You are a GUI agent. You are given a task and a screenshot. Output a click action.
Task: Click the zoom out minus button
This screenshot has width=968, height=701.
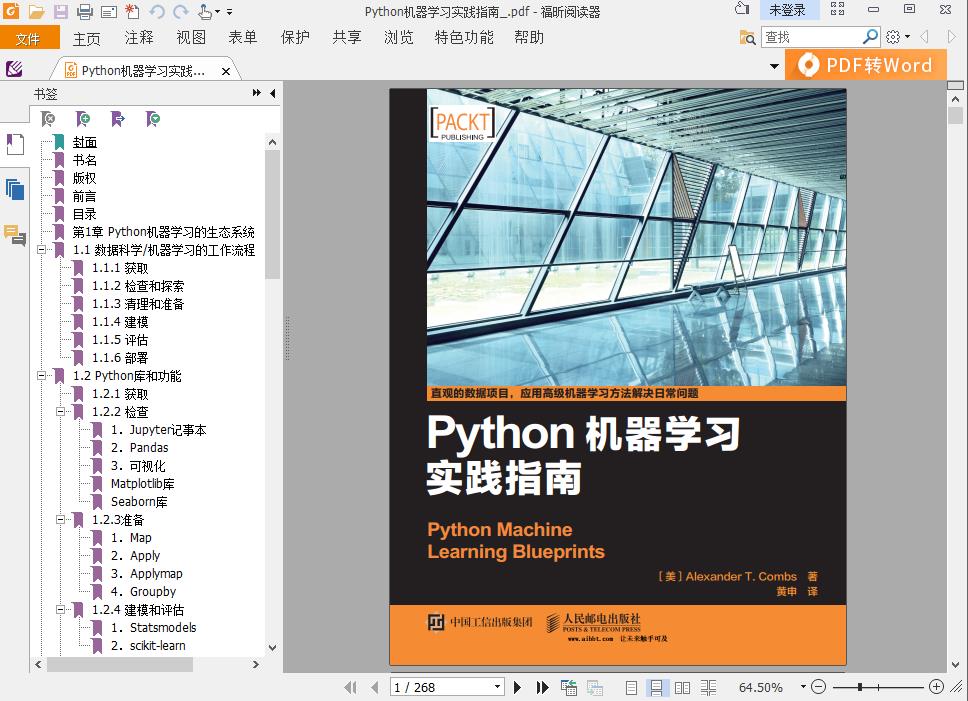click(x=819, y=686)
